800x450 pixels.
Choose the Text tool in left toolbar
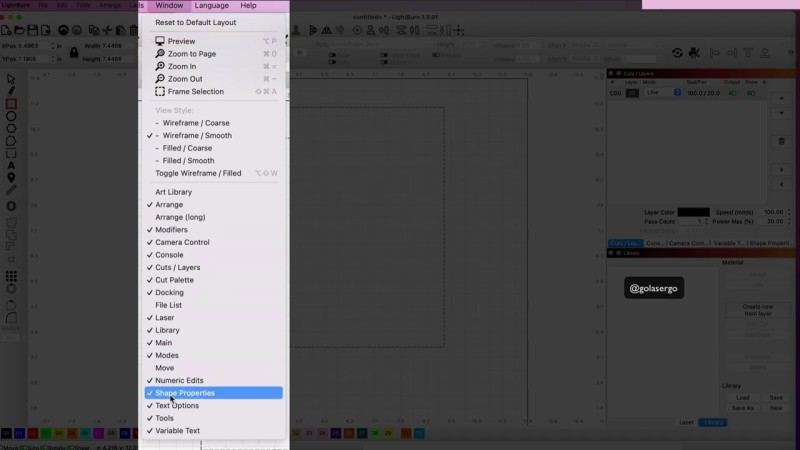pyautogui.click(x=11, y=165)
